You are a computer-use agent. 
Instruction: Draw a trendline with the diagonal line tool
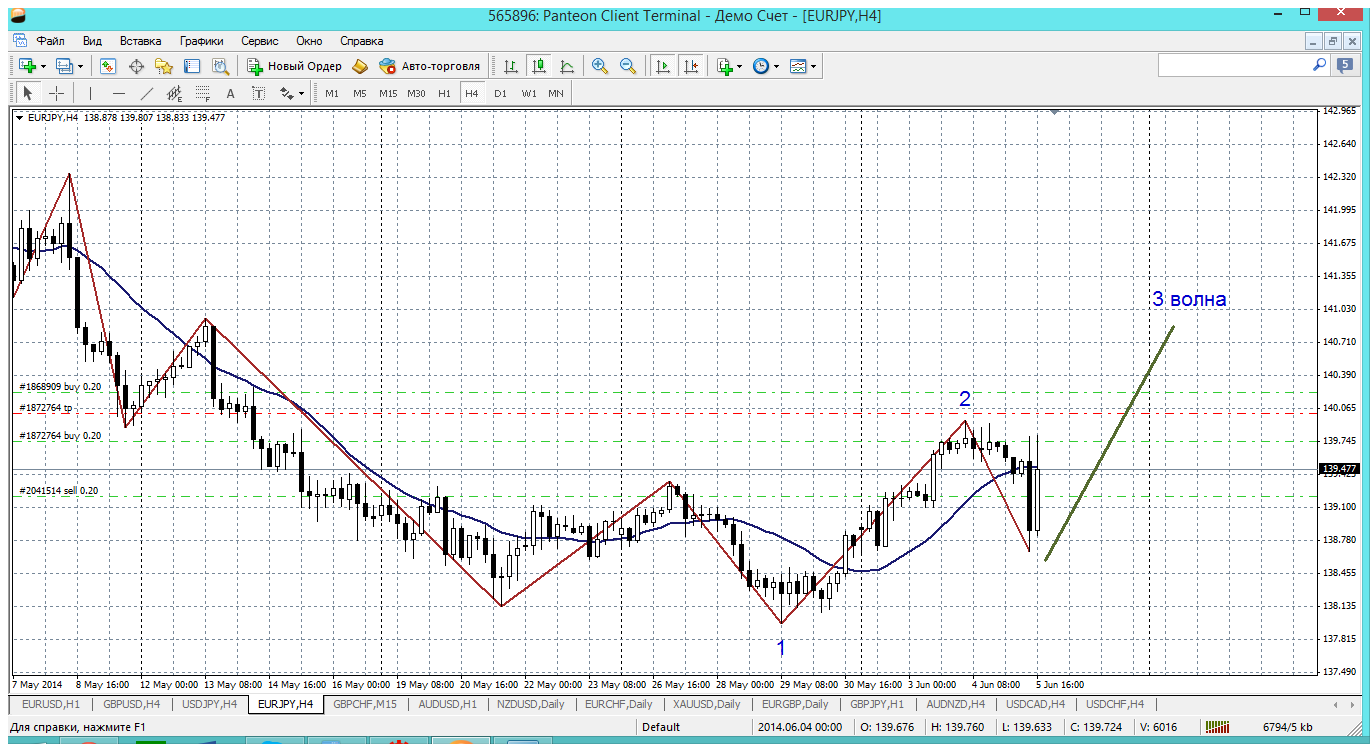coord(147,93)
